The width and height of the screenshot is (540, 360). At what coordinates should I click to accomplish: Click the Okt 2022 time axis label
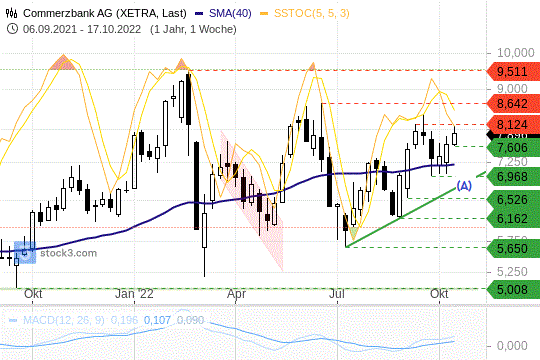point(439,294)
